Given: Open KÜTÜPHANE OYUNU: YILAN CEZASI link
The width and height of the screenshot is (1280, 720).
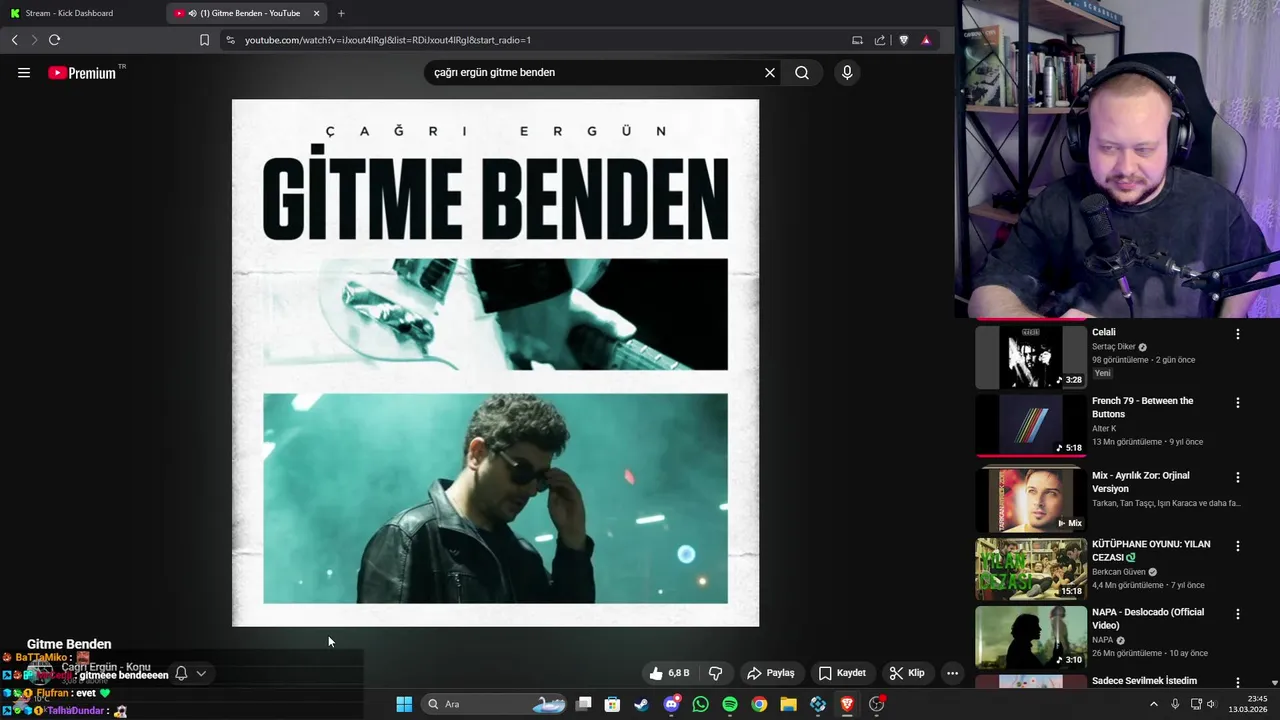Looking at the screenshot, I should click(1151, 550).
